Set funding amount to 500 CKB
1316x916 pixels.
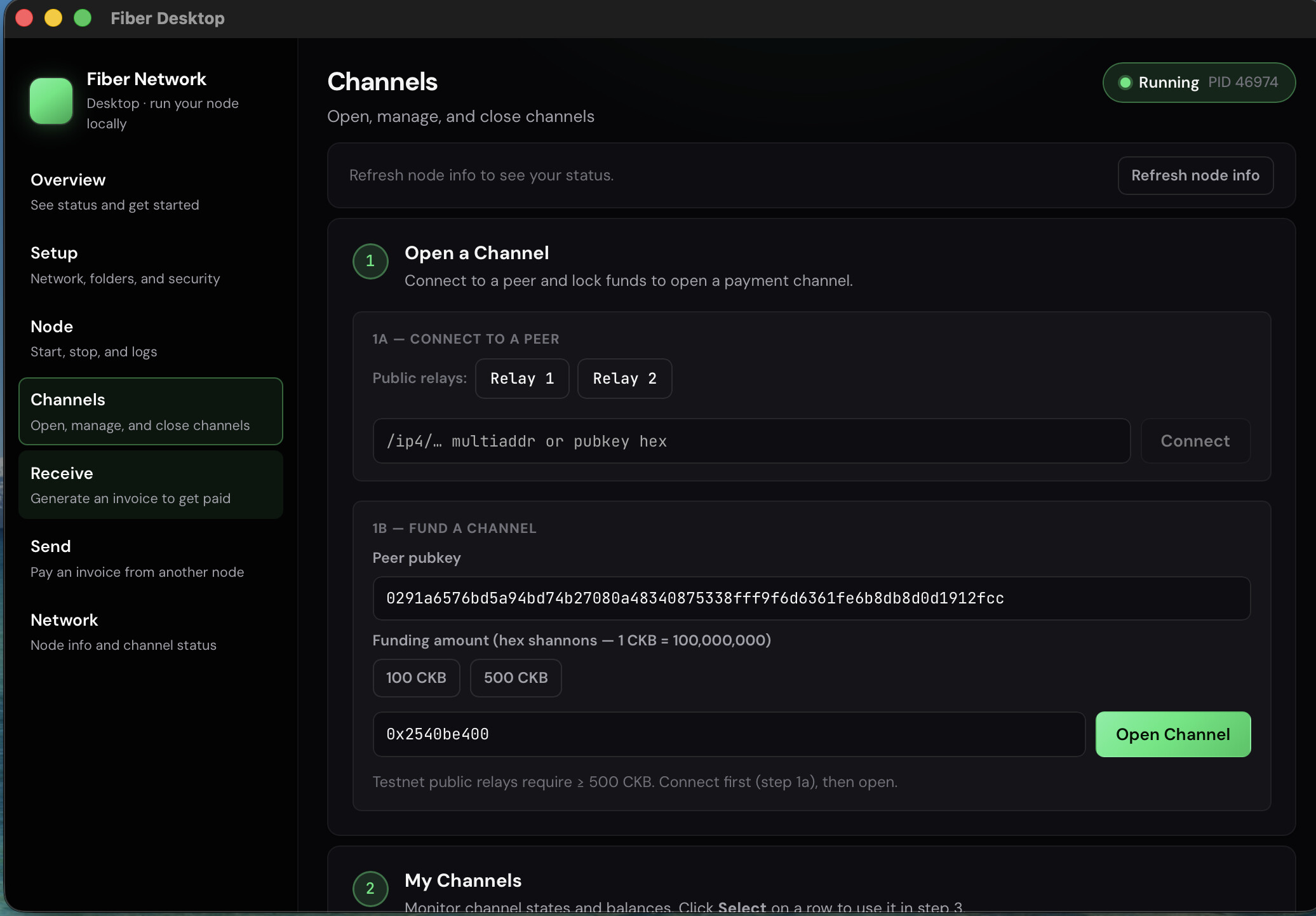tap(516, 678)
